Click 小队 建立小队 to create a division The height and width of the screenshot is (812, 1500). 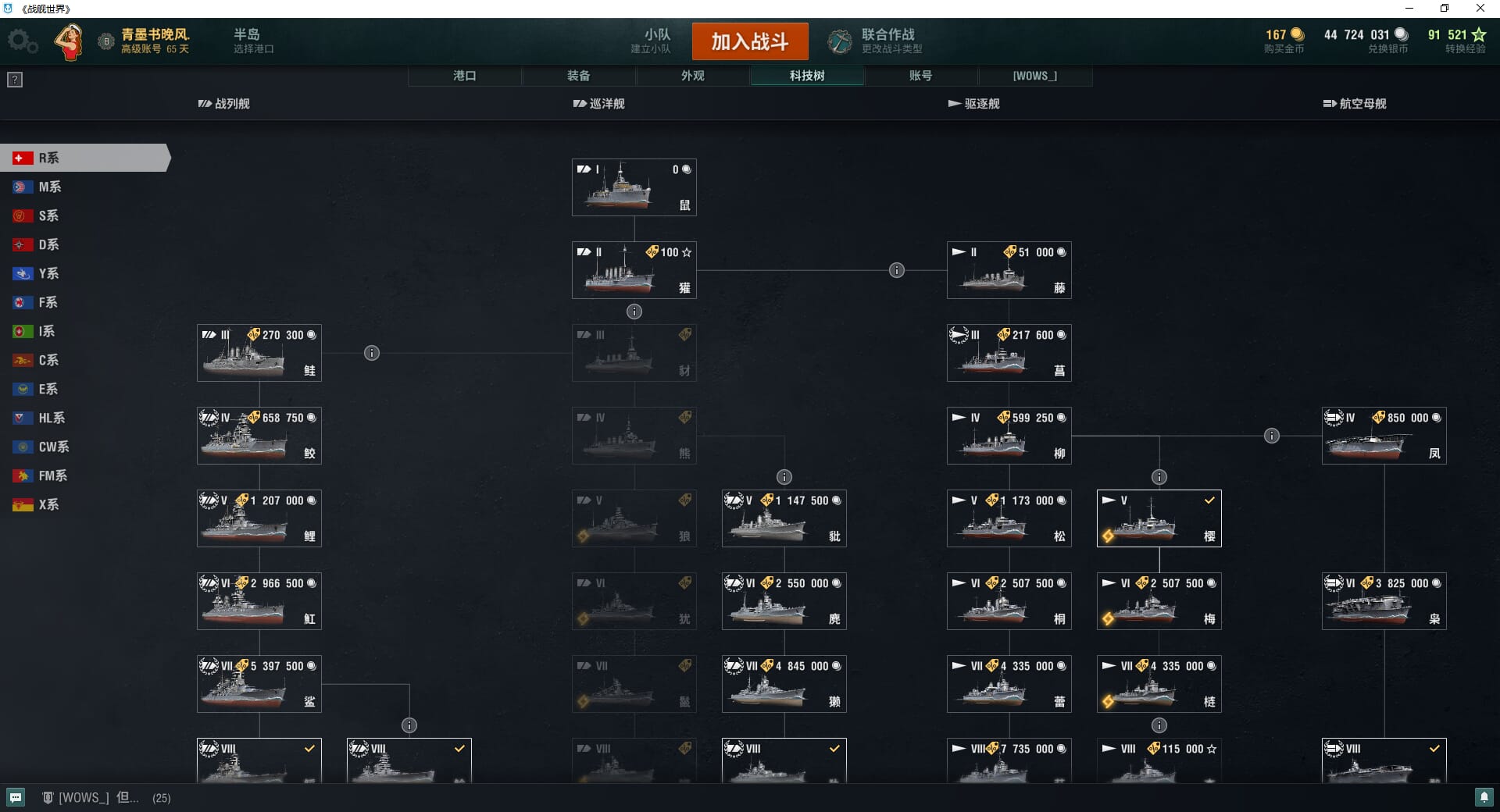coord(651,41)
